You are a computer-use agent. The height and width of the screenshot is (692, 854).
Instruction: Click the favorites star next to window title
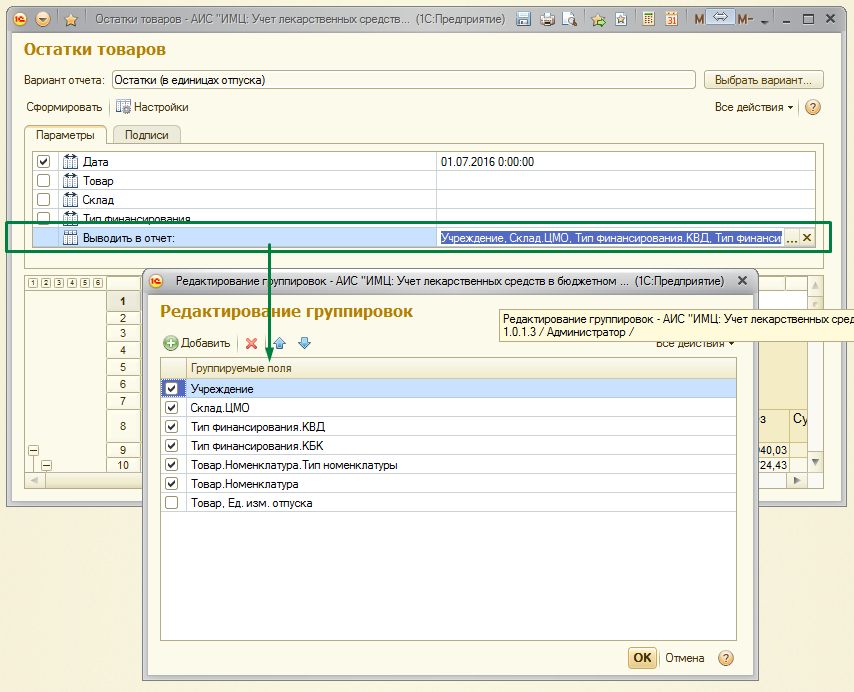pos(70,19)
